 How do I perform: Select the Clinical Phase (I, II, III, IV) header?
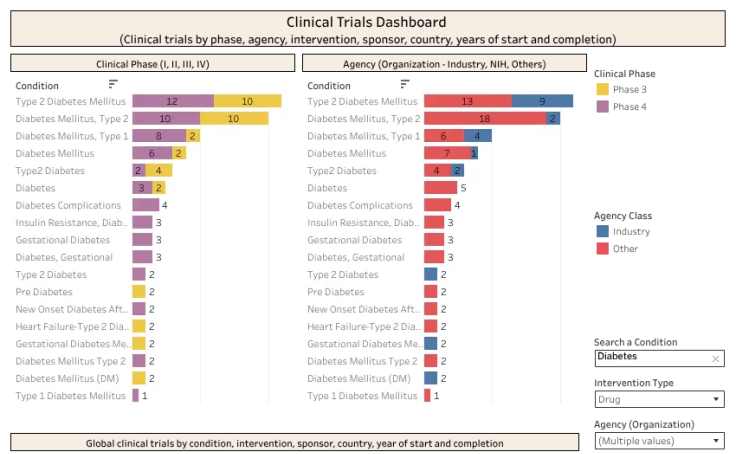point(153,63)
